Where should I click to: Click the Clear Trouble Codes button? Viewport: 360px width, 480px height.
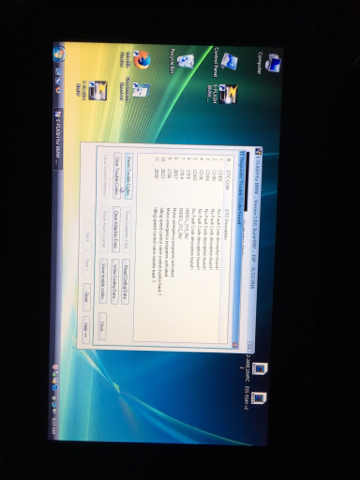pyautogui.click(x=117, y=176)
